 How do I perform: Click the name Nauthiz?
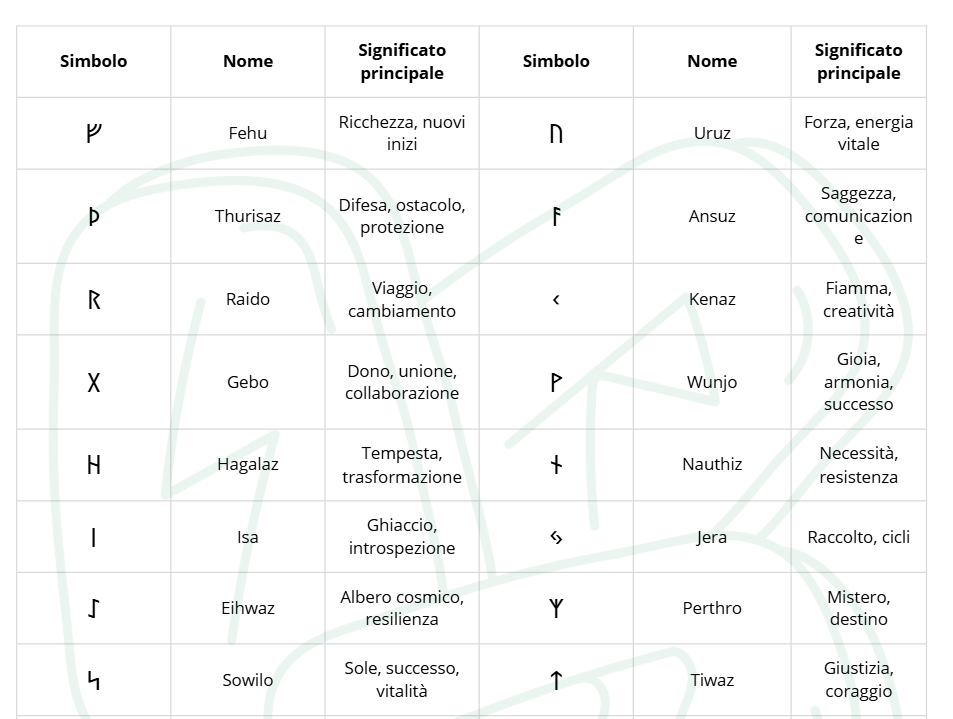pos(712,464)
